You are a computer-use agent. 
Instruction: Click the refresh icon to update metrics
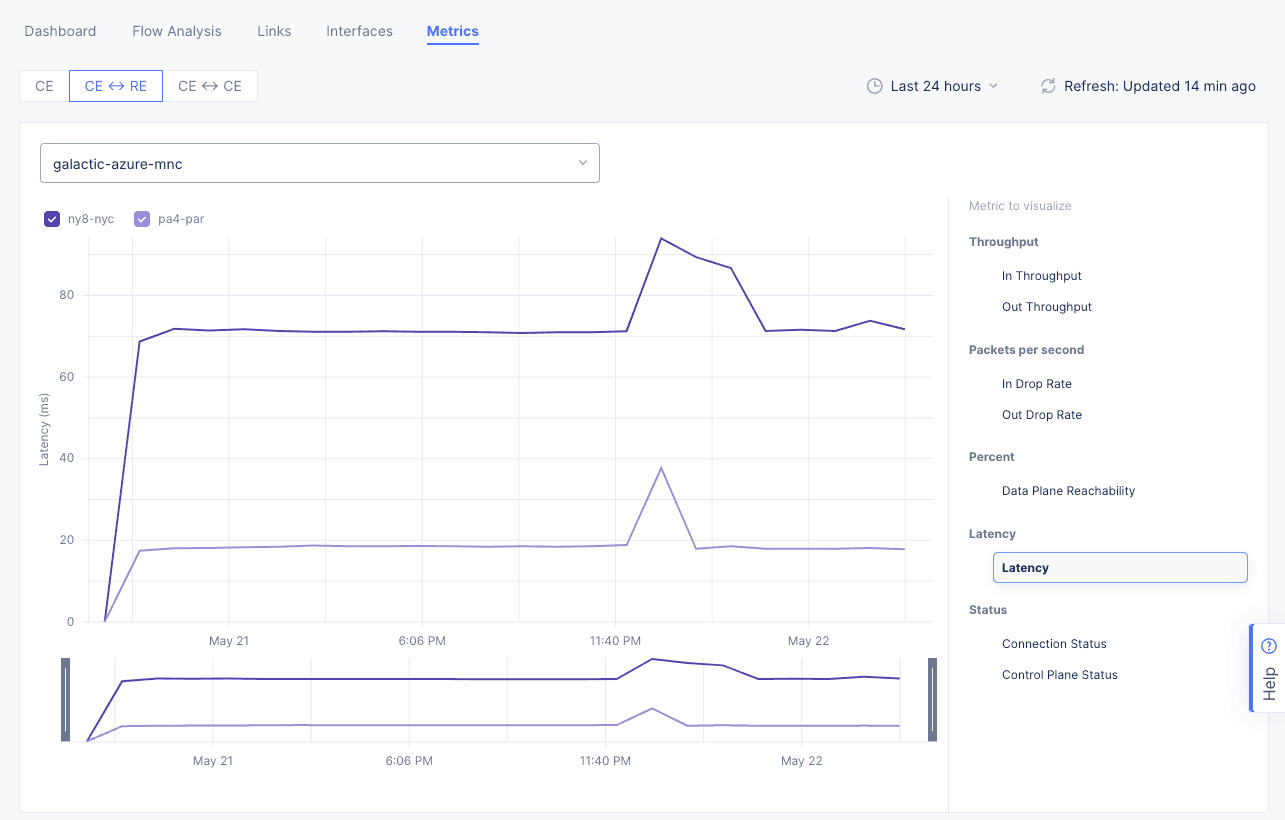[1047, 86]
